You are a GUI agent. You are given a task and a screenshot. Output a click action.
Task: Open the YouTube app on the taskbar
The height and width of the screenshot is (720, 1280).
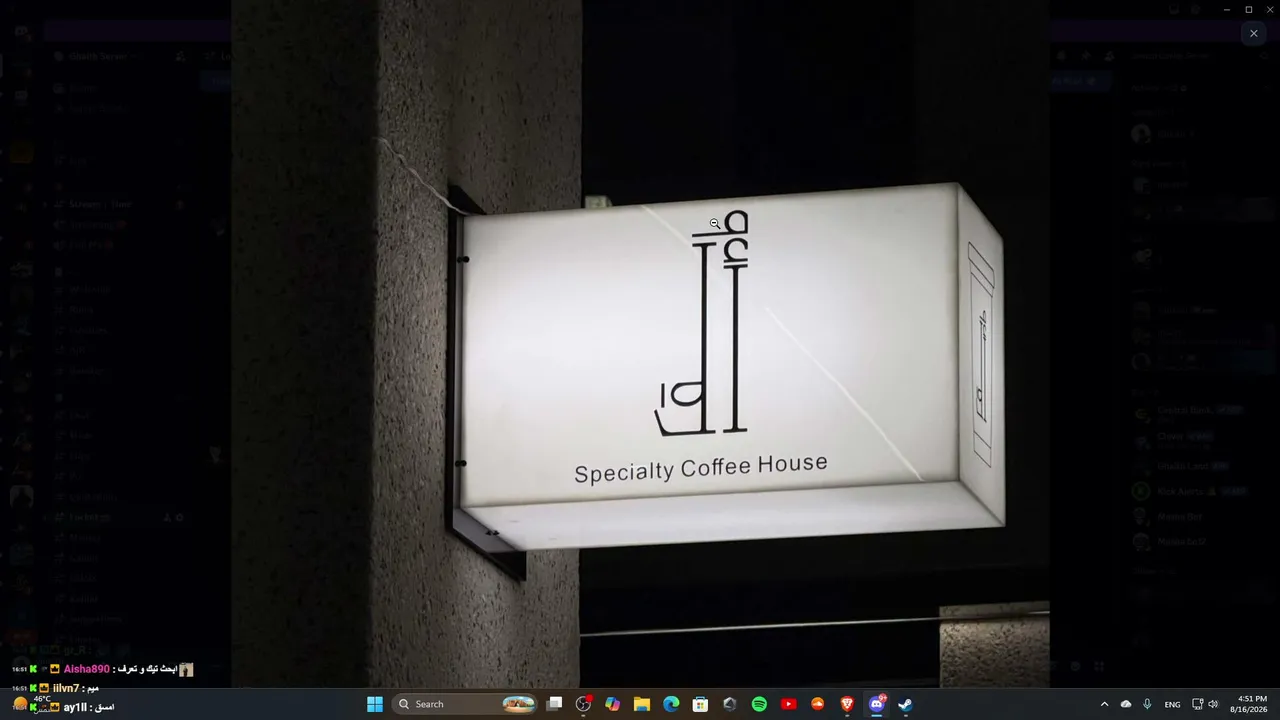788,704
